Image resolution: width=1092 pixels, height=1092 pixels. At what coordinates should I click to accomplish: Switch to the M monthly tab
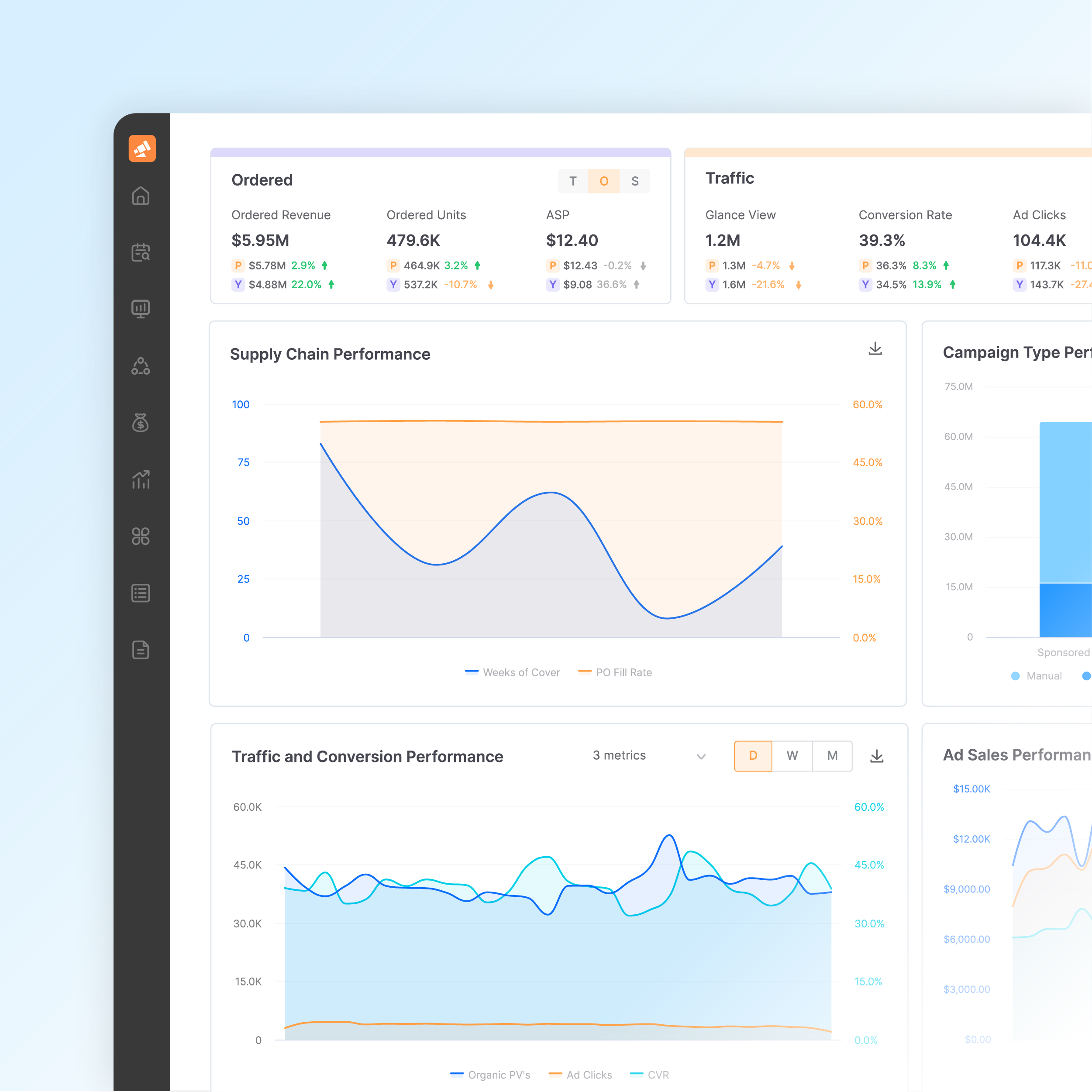pos(832,756)
